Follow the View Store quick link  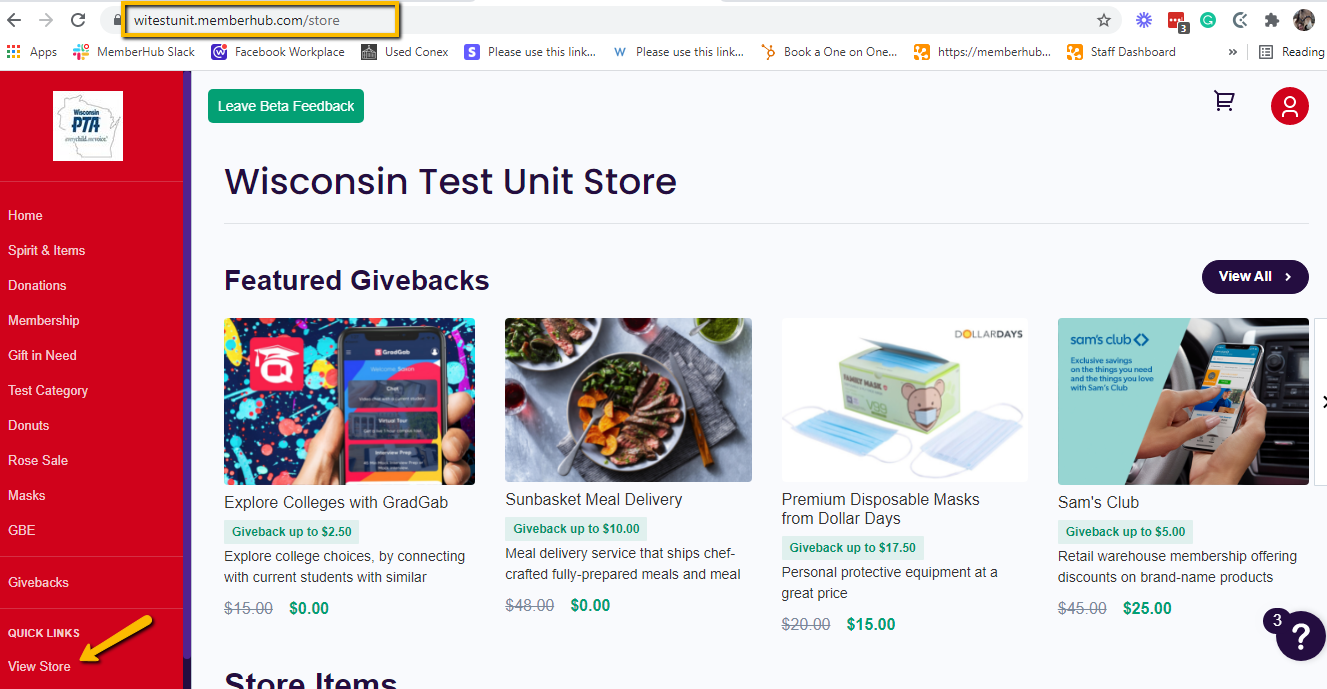(40, 666)
